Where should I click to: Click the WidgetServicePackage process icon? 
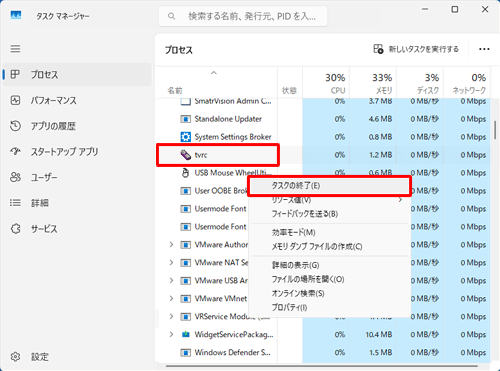(185, 334)
